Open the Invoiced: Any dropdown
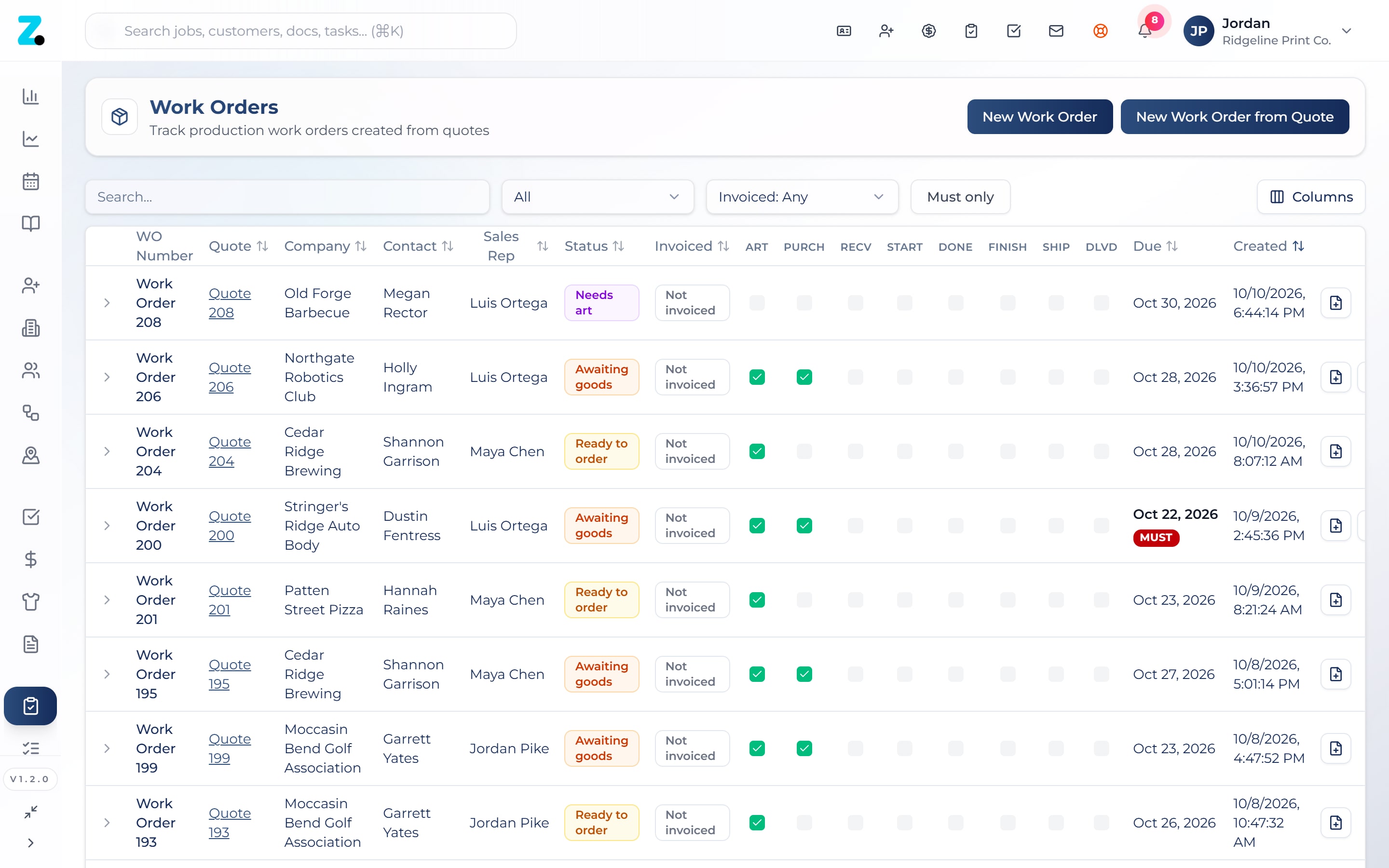The width and height of the screenshot is (1389, 868). (x=802, y=197)
